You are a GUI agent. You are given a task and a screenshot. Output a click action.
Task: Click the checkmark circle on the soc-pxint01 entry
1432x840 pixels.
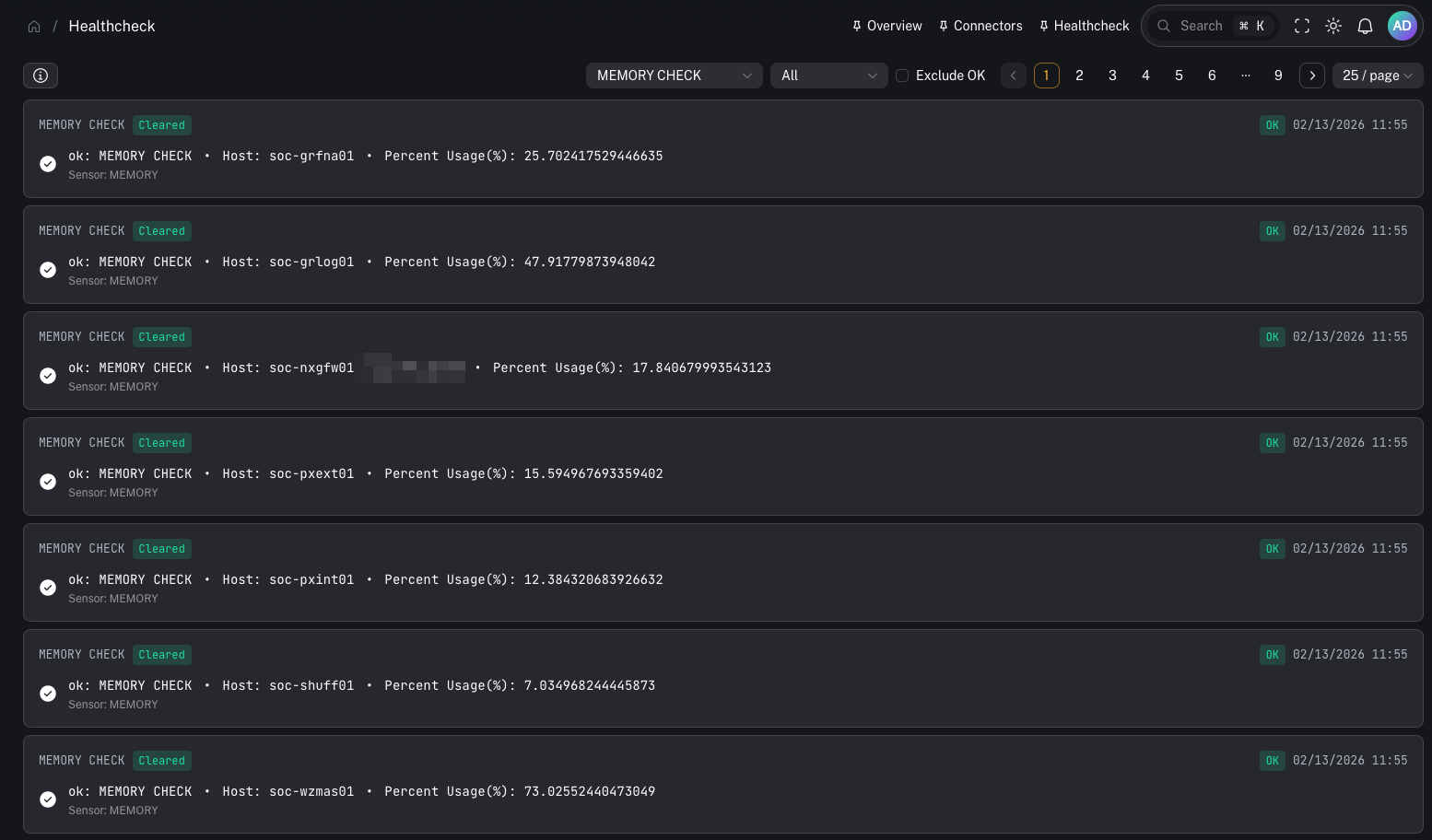(x=48, y=587)
